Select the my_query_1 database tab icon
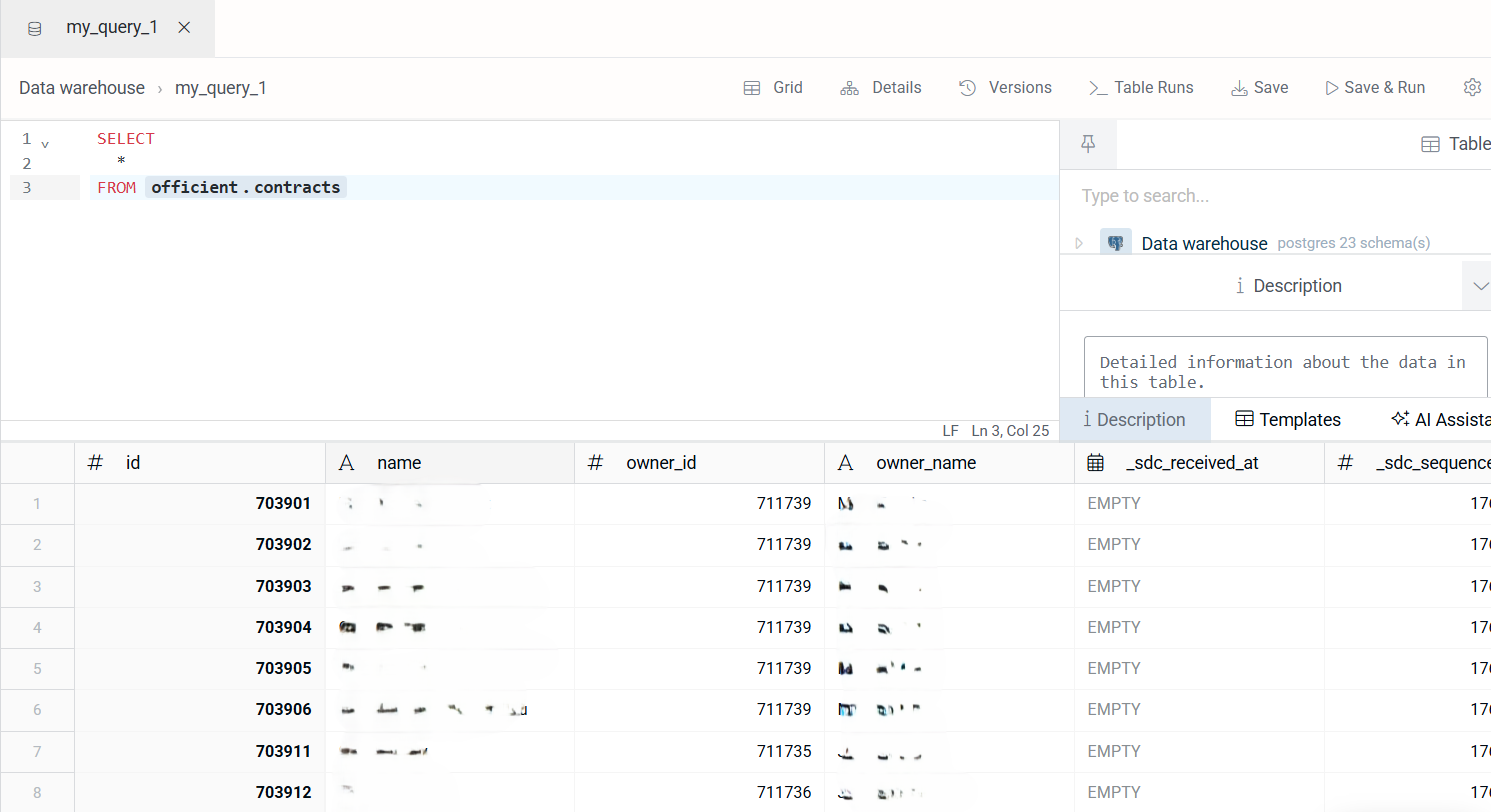Image resolution: width=1491 pixels, height=812 pixels. (x=35, y=28)
